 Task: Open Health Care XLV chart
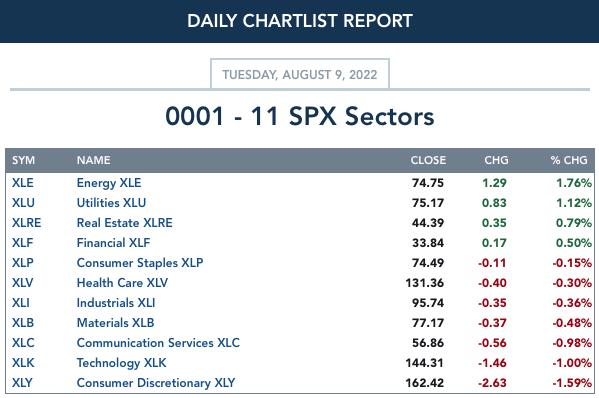(x=122, y=283)
